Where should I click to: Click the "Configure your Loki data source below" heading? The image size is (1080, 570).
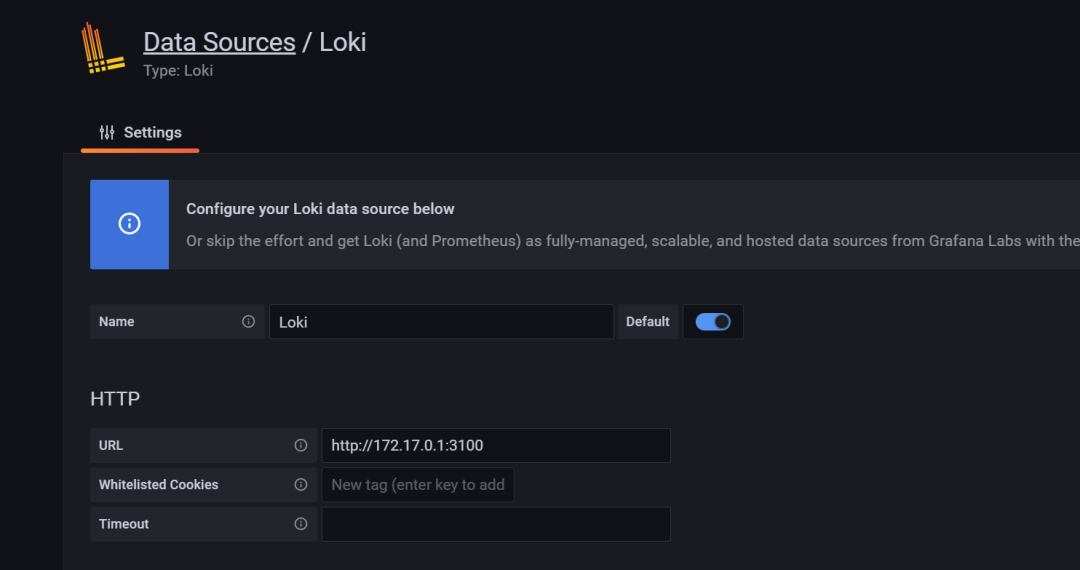tap(320, 209)
